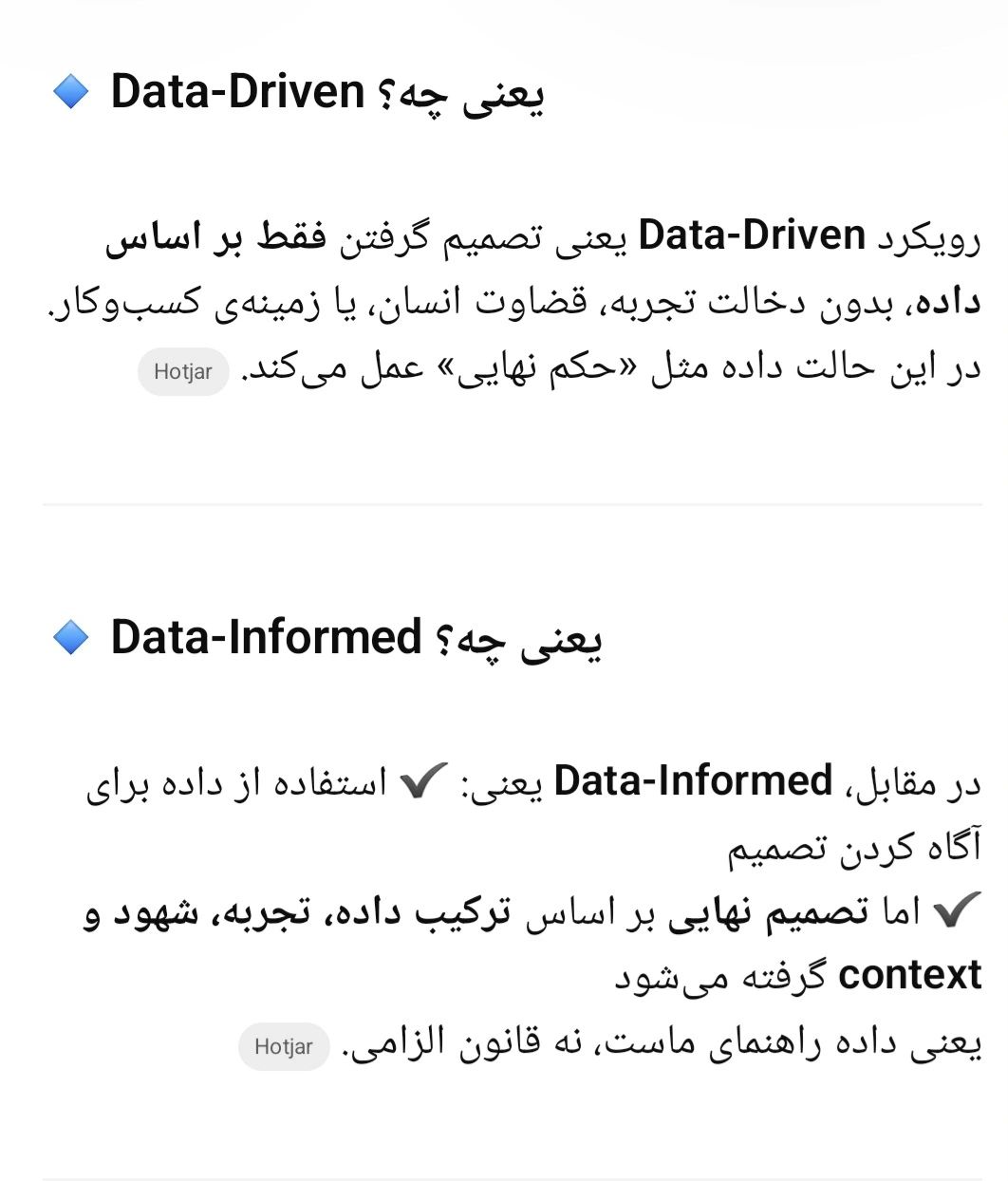Click the bold phrase «تصمیم نهایی»
The height and width of the screenshot is (1181, 1008).
(x=769, y=912)
